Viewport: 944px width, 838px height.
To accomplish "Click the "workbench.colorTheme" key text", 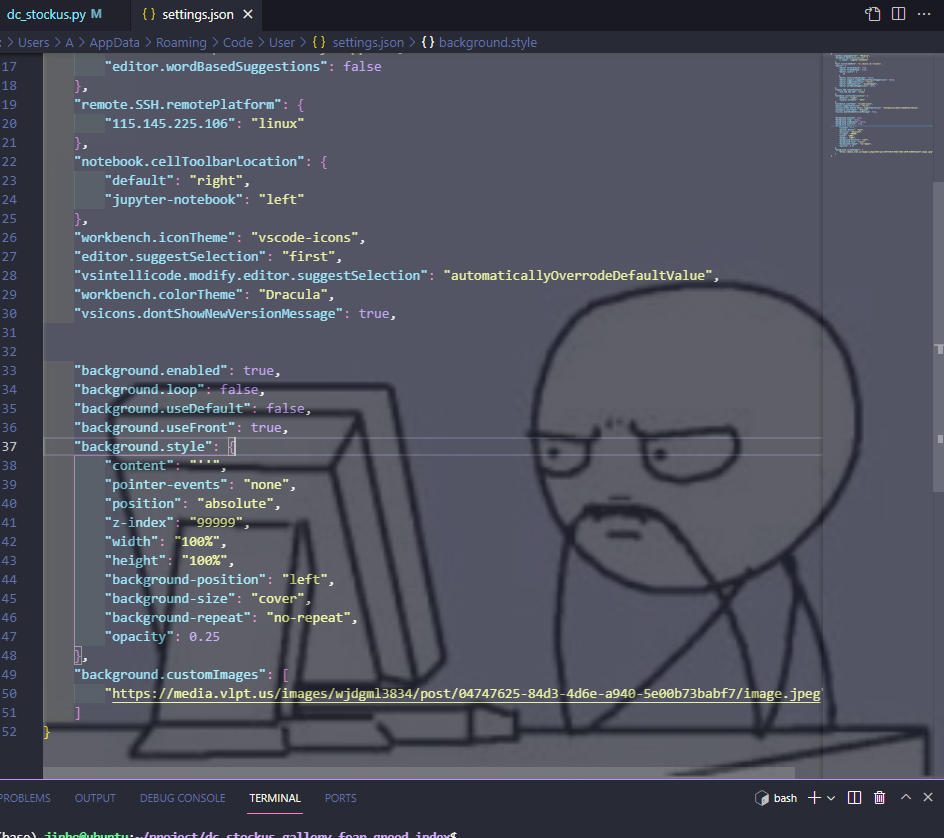I will 158,294.
